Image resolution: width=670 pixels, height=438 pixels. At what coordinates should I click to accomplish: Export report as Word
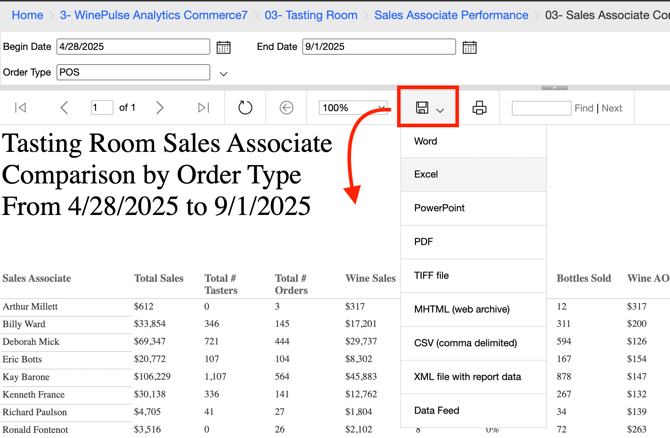tap(426, 141)
